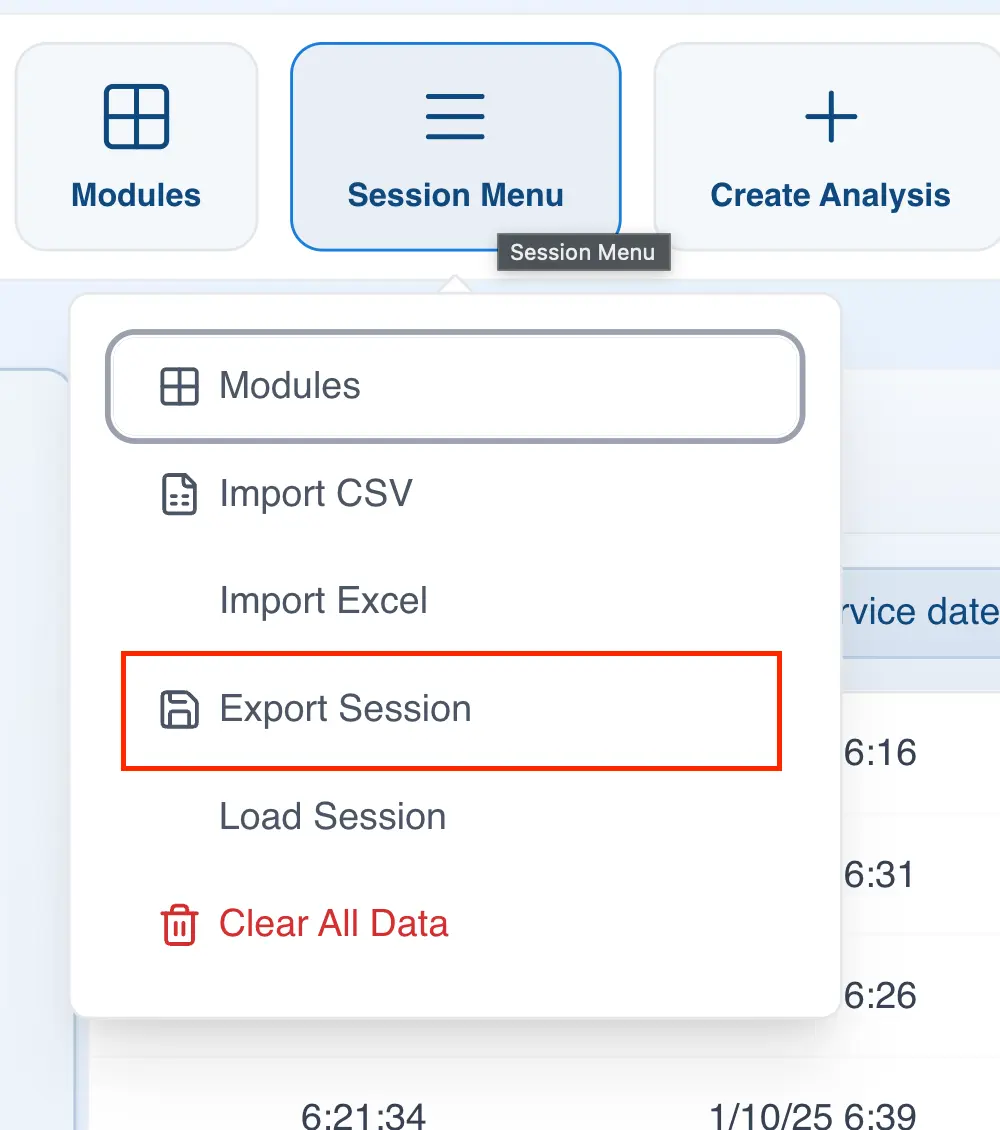This screenshot has height=1130, width=1000.
Task: Select the table cell showing 6:16
Action: click(880, 752)
